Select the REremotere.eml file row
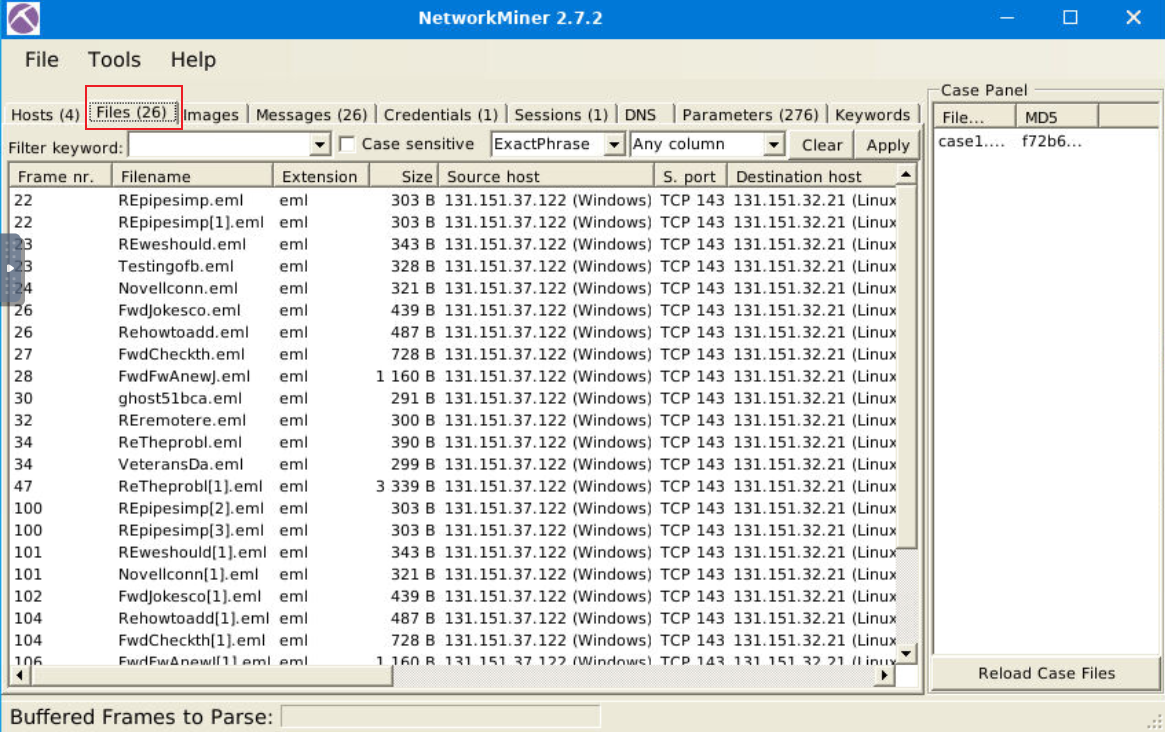 click(x=454, y=420)
